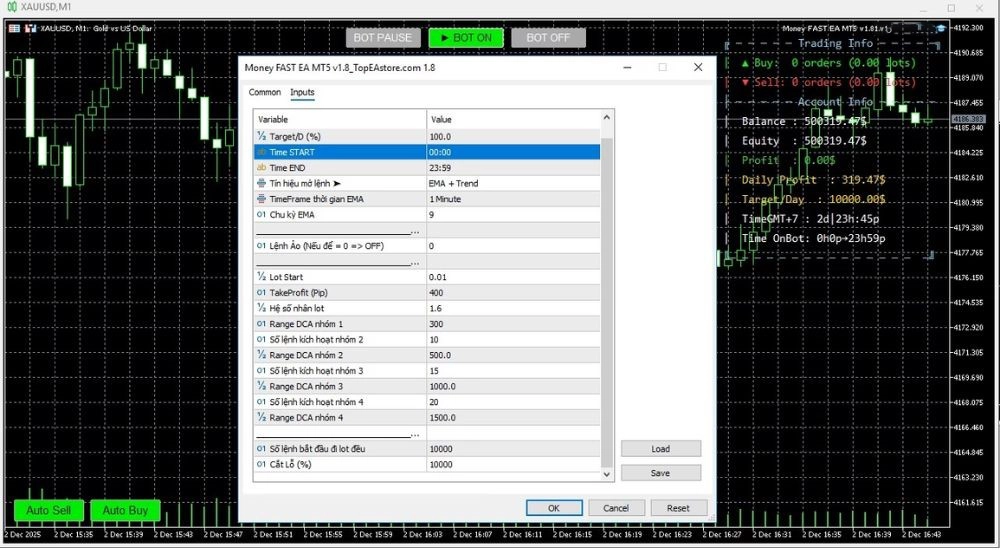Click the enum icon beside Tín hiệu mở lệnh

pyautogui.click(x=262, y=184)
